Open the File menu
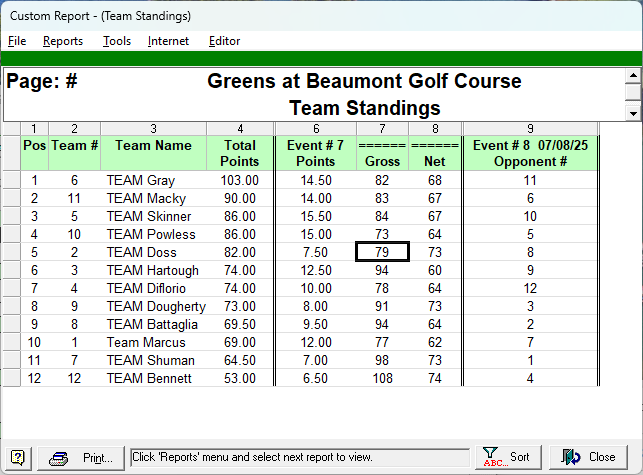Viewport: 643px width, 475px height. tap(17, 41)
